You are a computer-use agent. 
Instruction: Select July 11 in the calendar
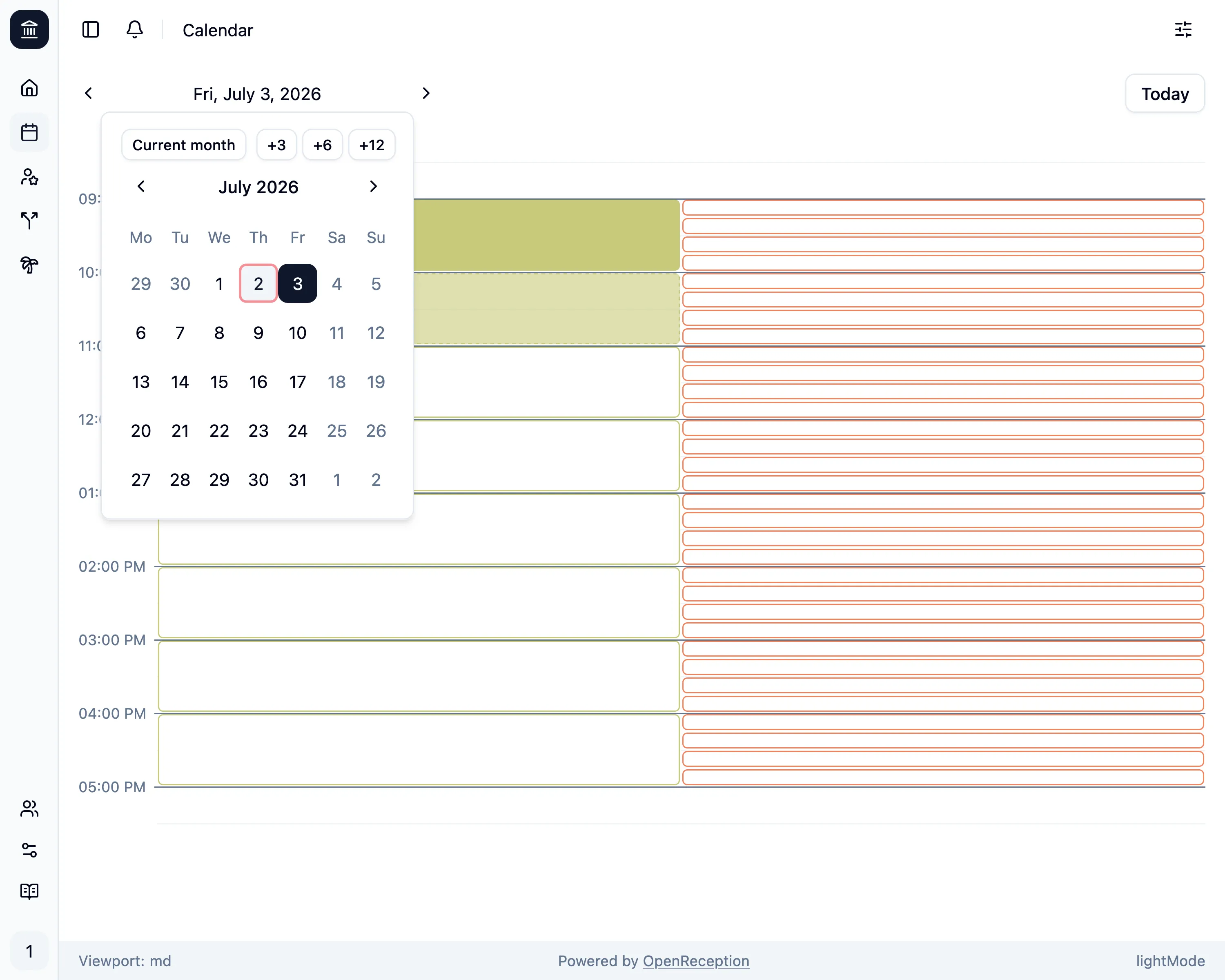click(337, 333)
